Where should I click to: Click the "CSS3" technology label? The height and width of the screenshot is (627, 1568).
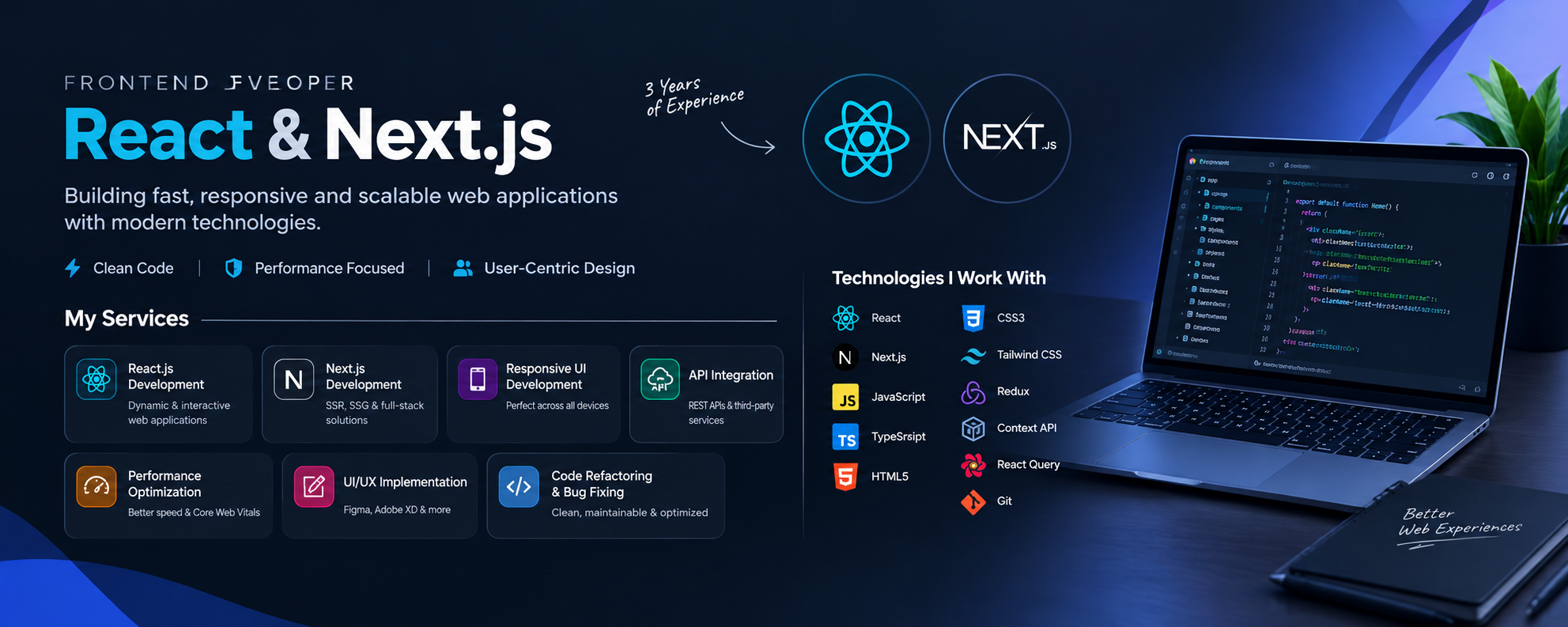coord(1011,318)
